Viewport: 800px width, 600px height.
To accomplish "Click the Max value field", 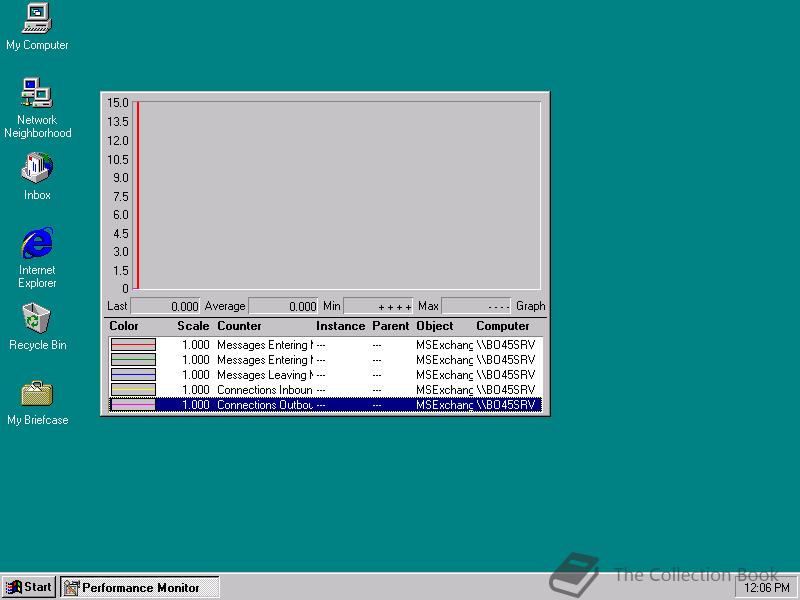I will [476, 306].
